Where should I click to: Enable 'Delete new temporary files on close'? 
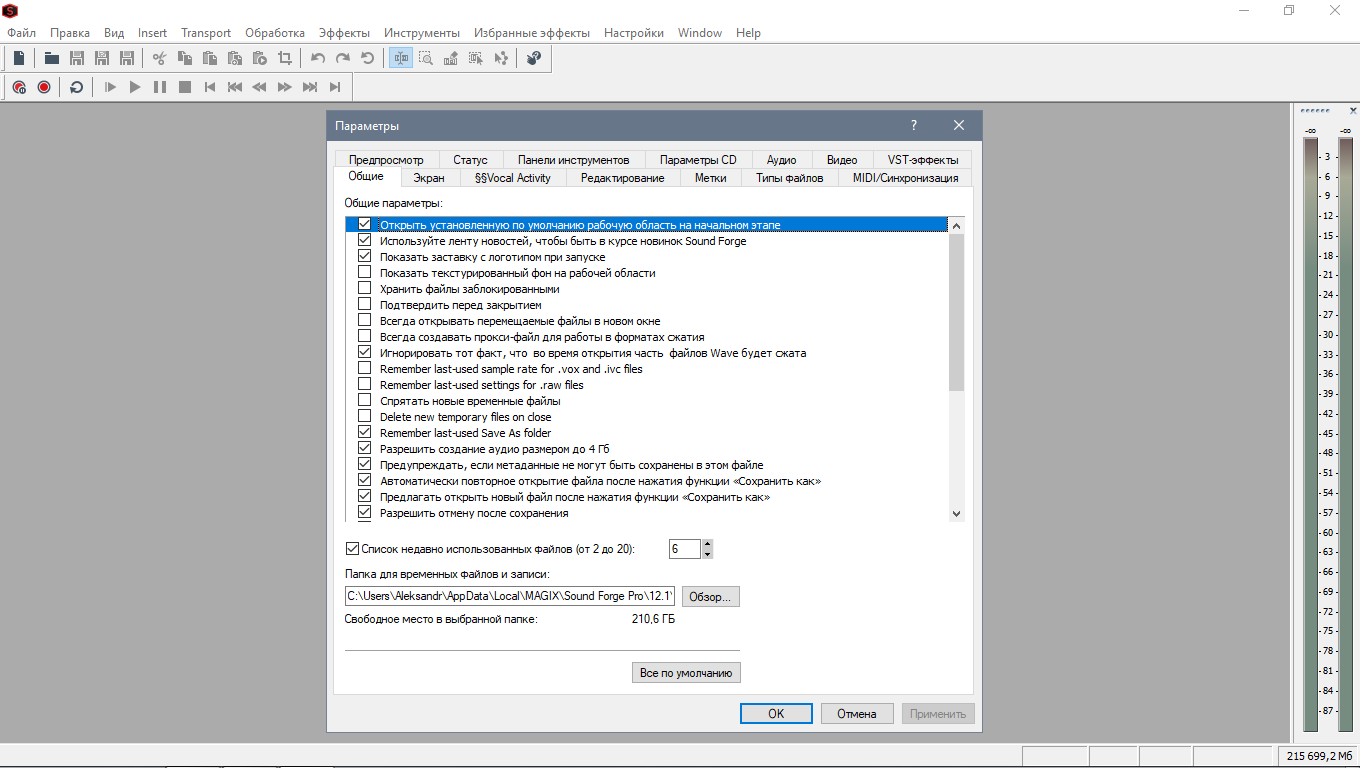point(364,417)
